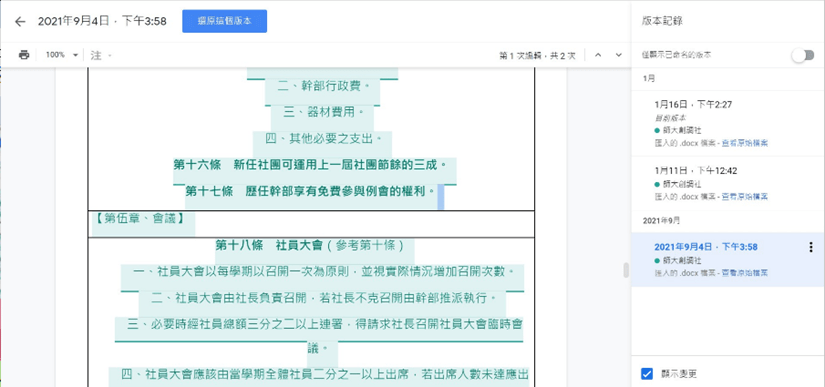Click the 版本記錄 panel heading

(662, 22)
